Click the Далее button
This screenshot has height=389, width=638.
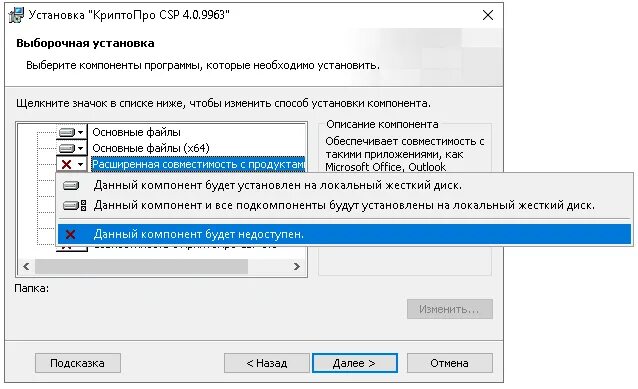pos(354,363)
